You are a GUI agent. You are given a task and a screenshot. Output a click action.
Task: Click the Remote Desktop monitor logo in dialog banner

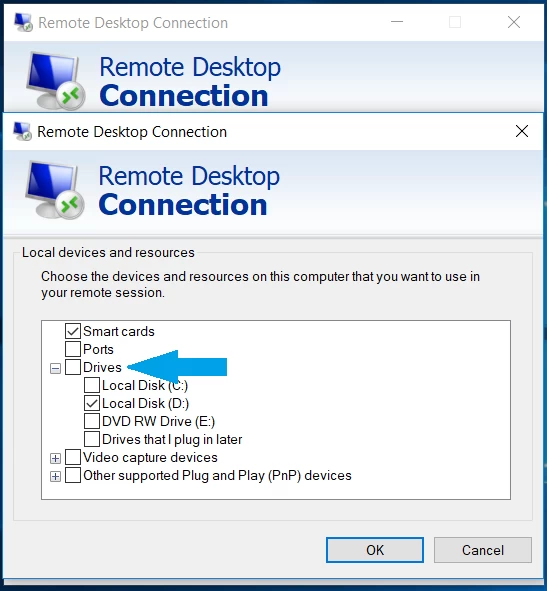pos(55,190)
